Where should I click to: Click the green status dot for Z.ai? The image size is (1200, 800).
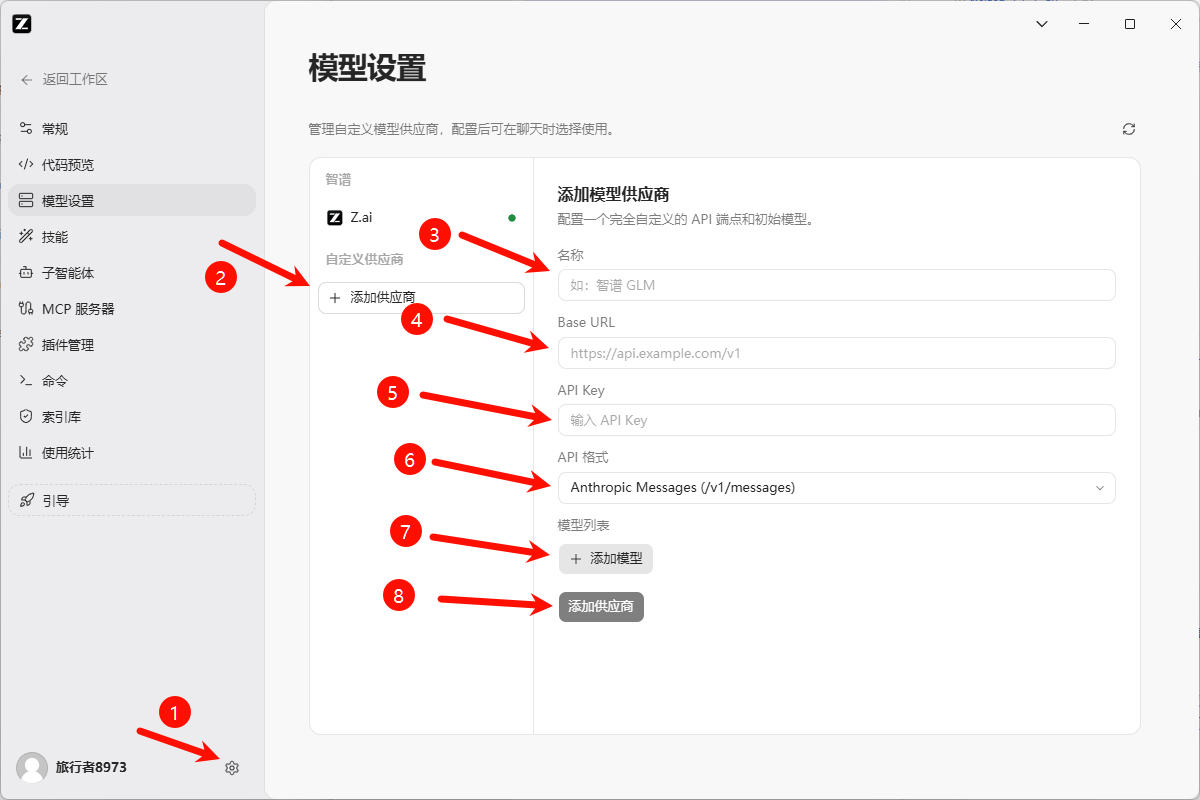coord(512,217)
